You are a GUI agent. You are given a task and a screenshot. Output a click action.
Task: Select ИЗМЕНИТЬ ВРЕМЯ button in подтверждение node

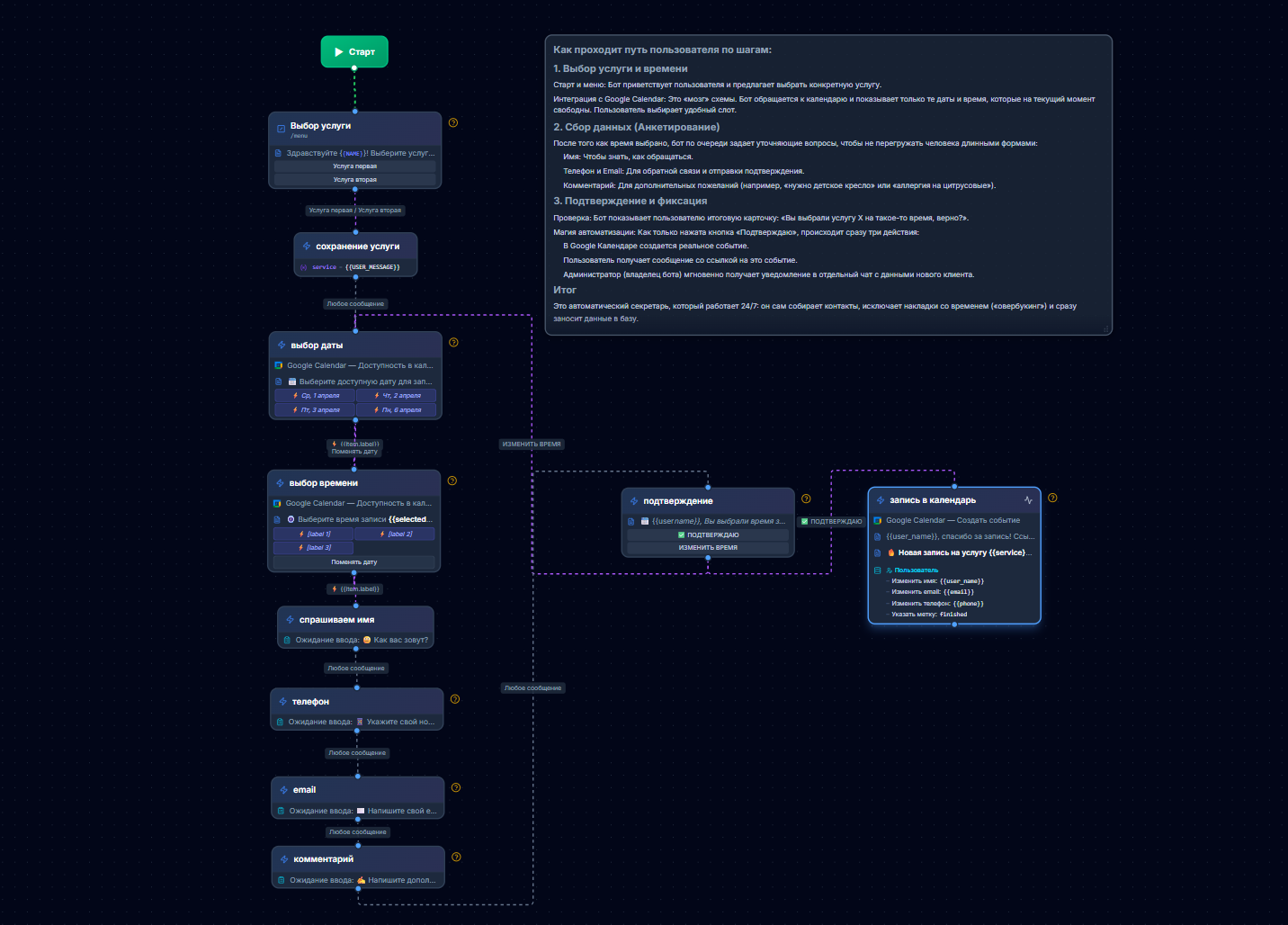click(x=708, y=547)
